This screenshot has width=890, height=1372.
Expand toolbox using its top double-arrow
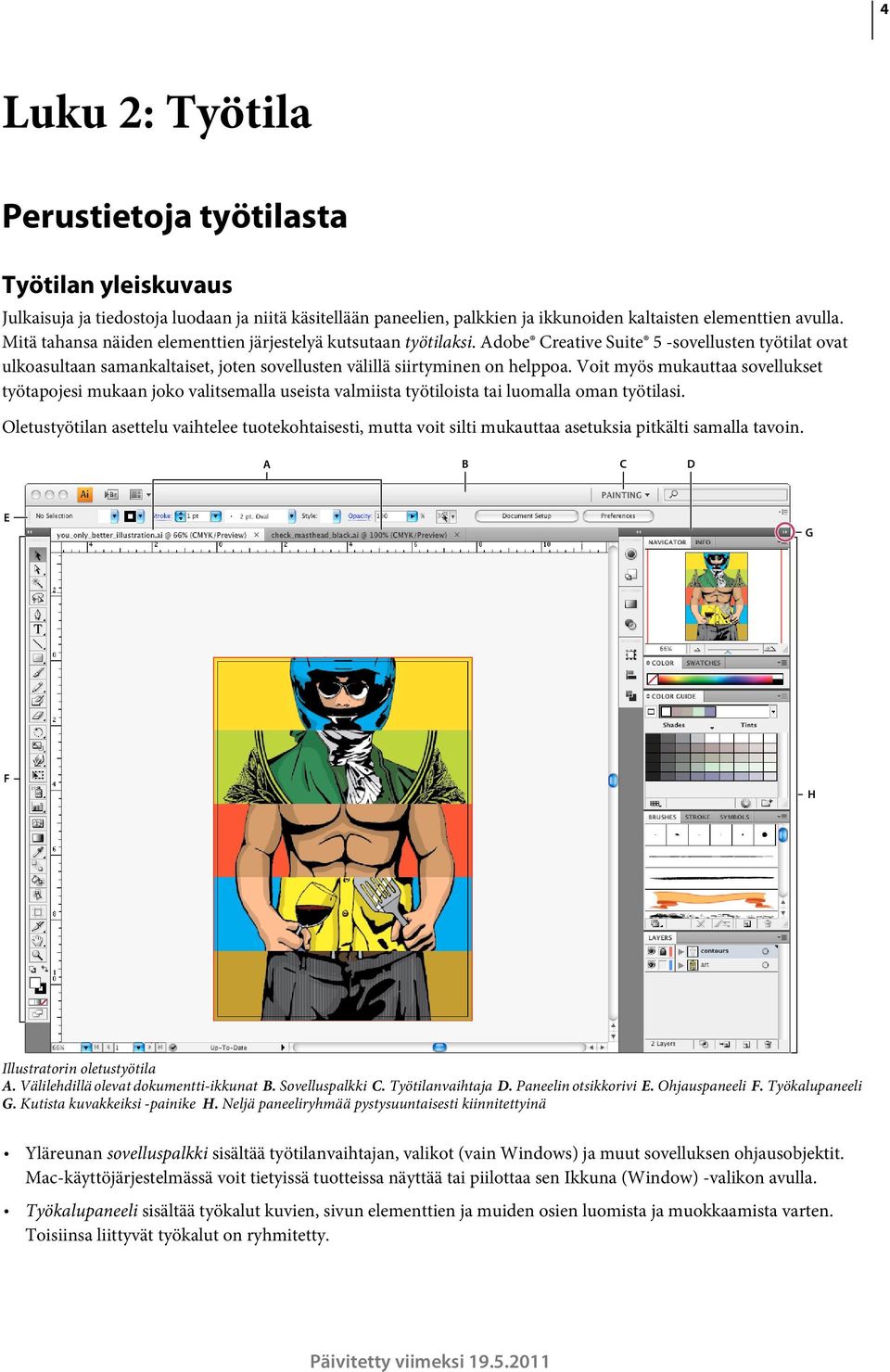(x=31, y=532)
